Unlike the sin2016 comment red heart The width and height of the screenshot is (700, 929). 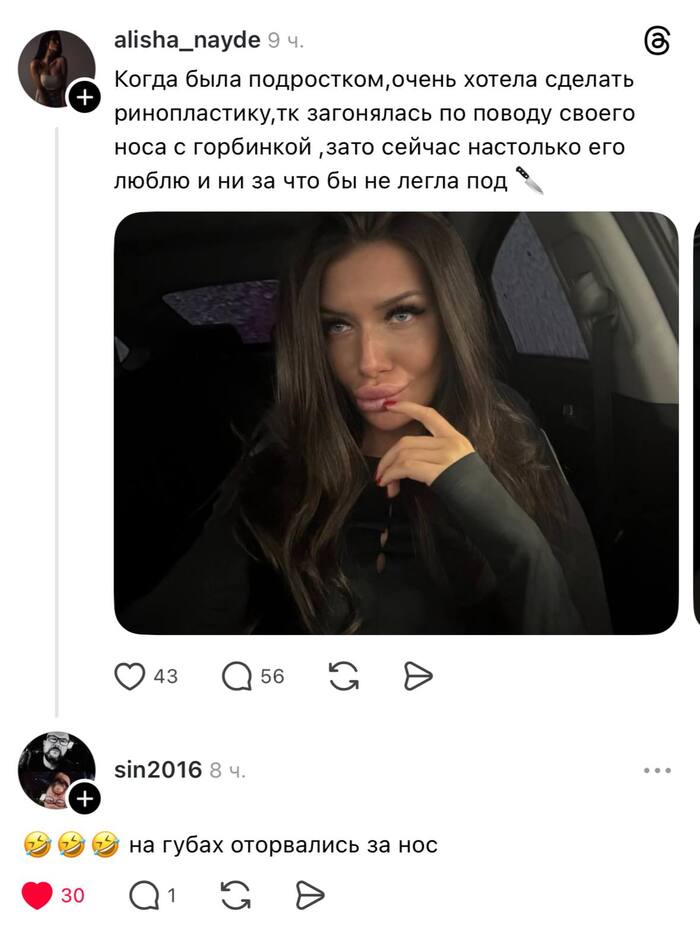point(37,895)
